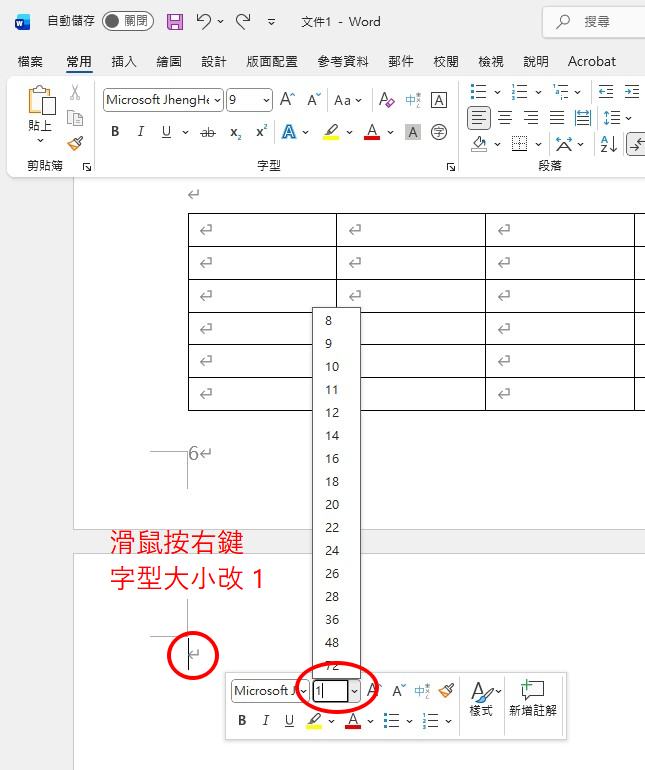
Task: Expand underline style dropdown arrow in ribbon
Action: [185, 132]
